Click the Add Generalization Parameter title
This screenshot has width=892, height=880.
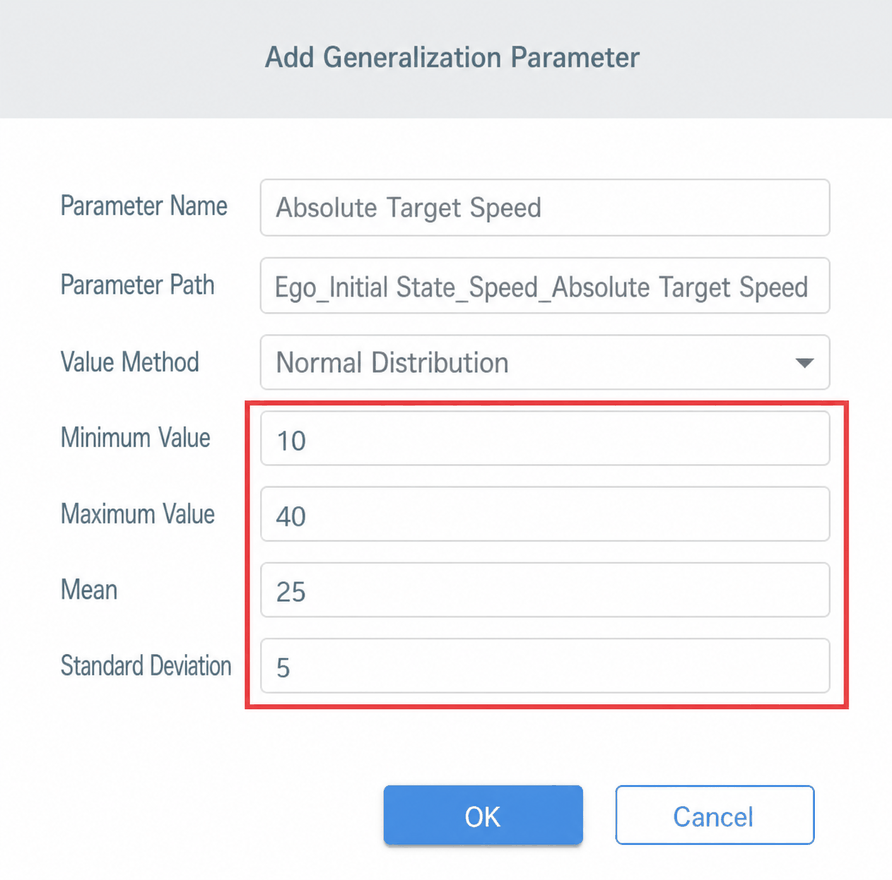click(x=452, y=57)
